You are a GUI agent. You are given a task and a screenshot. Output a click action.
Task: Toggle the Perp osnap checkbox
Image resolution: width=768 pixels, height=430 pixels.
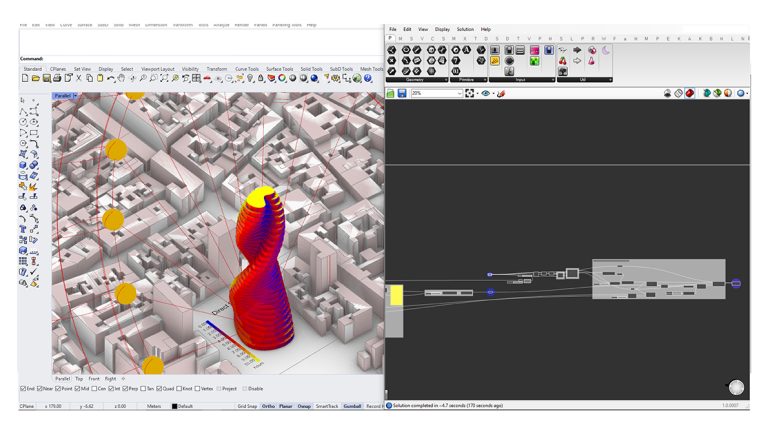click(x=126, y=388)
